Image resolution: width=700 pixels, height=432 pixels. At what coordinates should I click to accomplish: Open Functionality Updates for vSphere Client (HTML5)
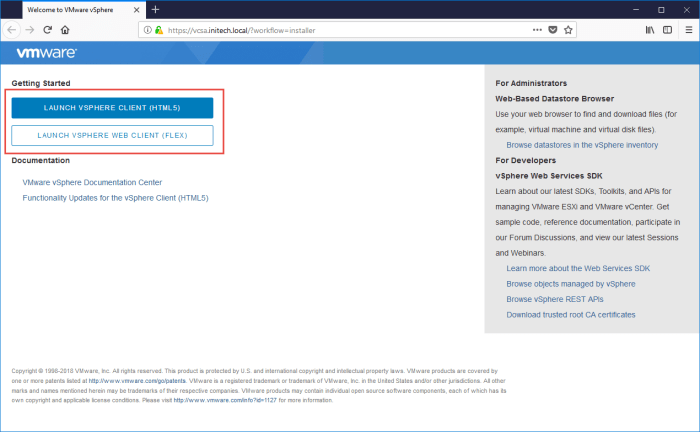click(x=115, y=198)
